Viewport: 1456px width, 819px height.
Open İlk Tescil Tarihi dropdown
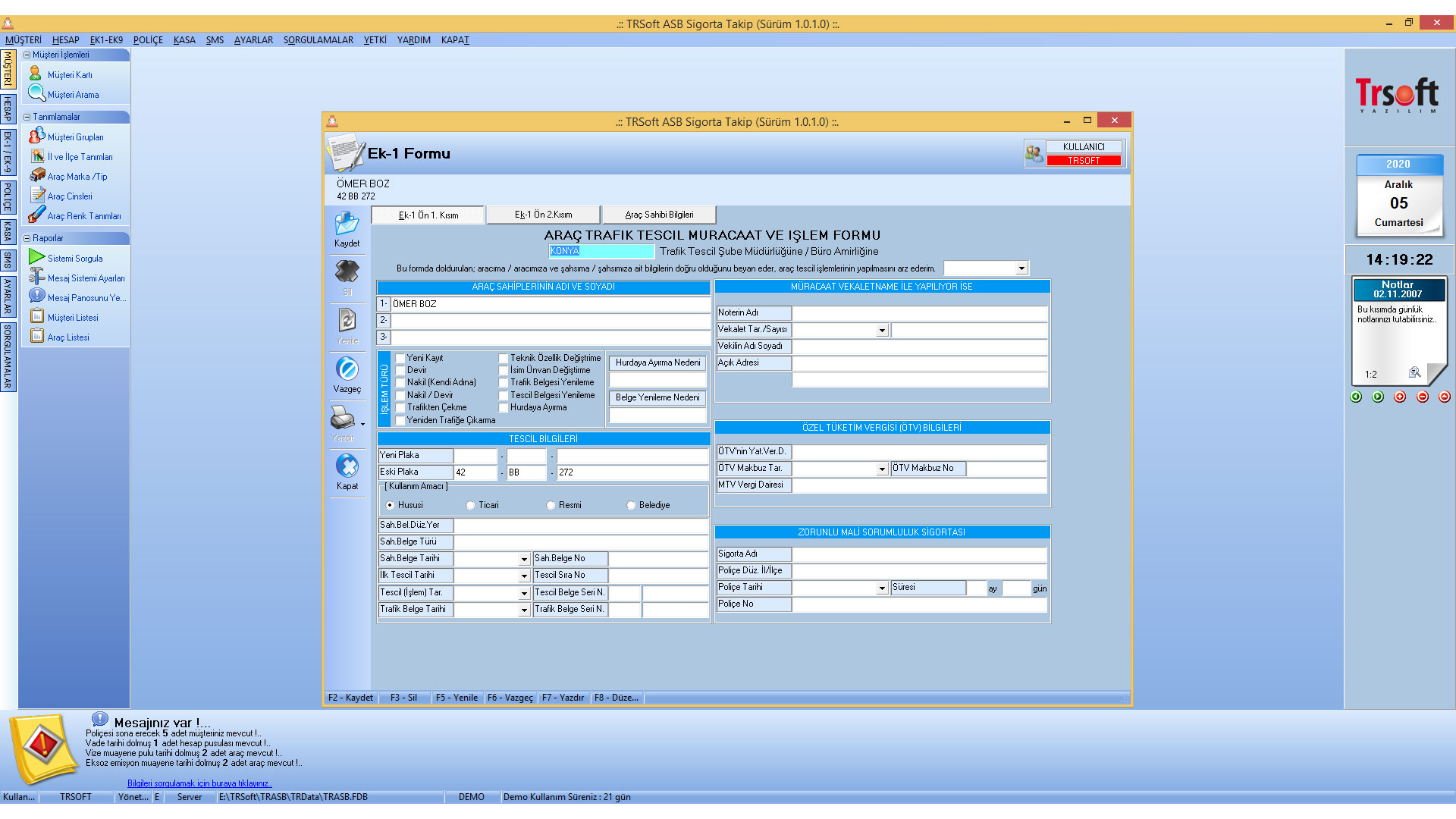[x=524, y=576]
